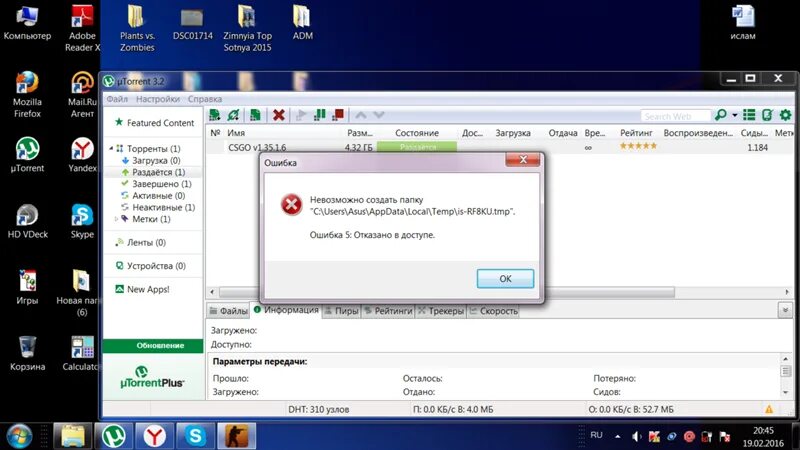The height and width of the screenshot is (450, 800).
Task: Switch to the Информация tab
Action: tap(286, 310)
